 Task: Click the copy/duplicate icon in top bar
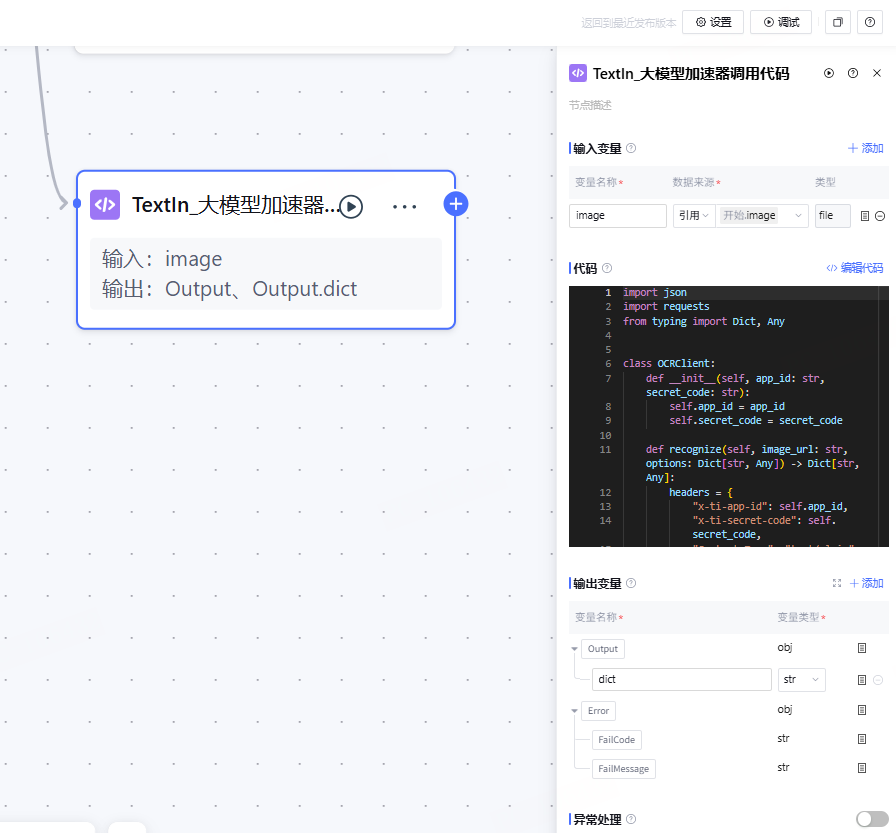coord(838,22)
